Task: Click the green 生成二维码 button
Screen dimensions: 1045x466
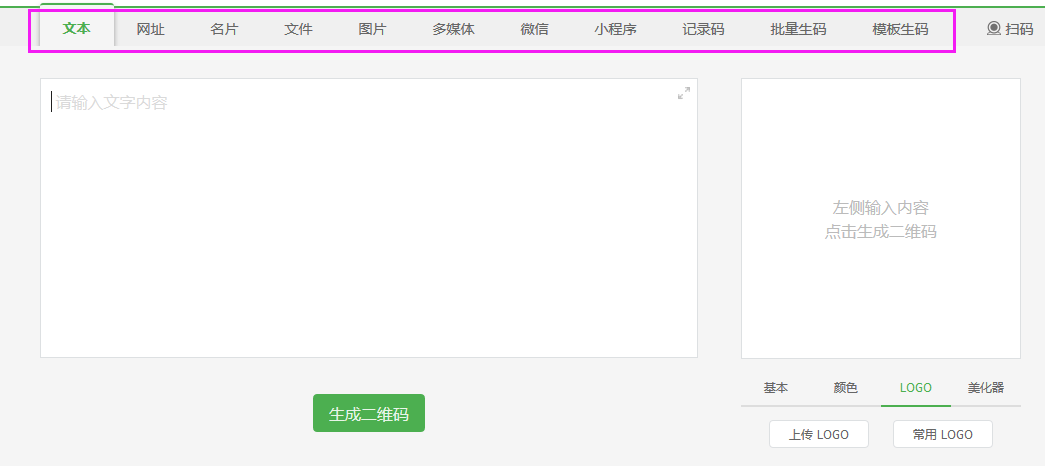Action: [369, 414]
